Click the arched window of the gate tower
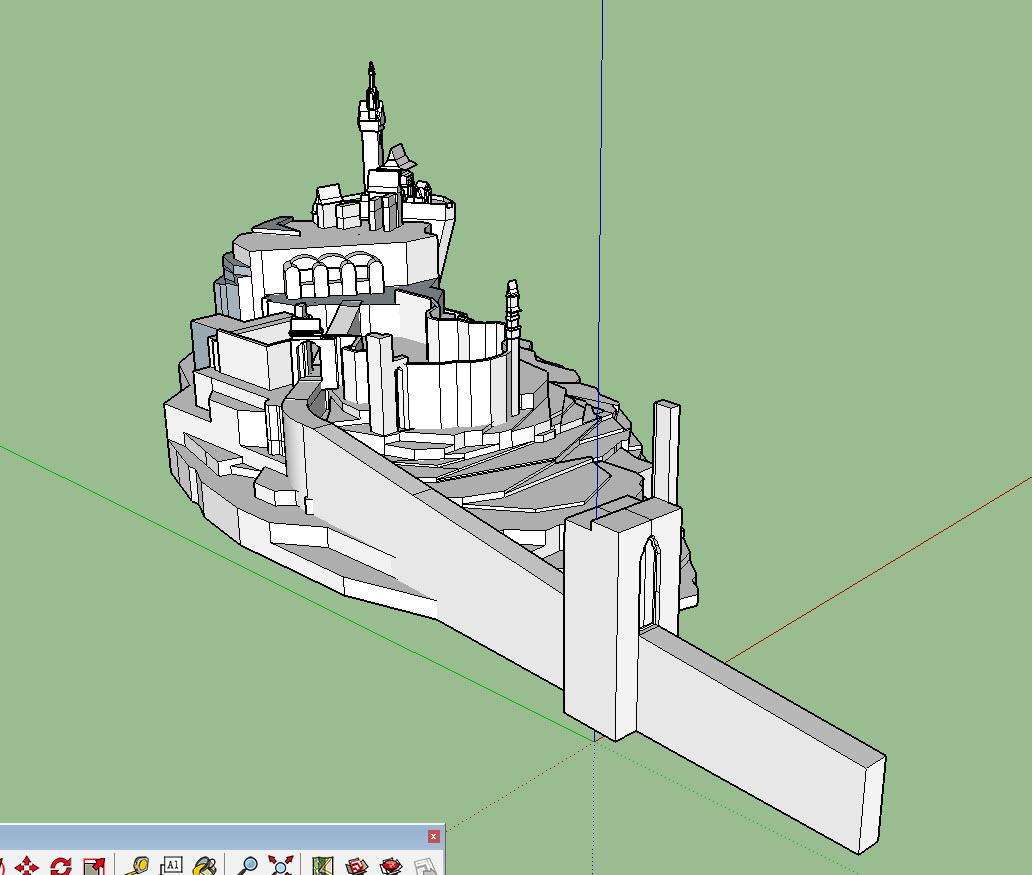Screen dimensions: 1032x875 (649, 583)
